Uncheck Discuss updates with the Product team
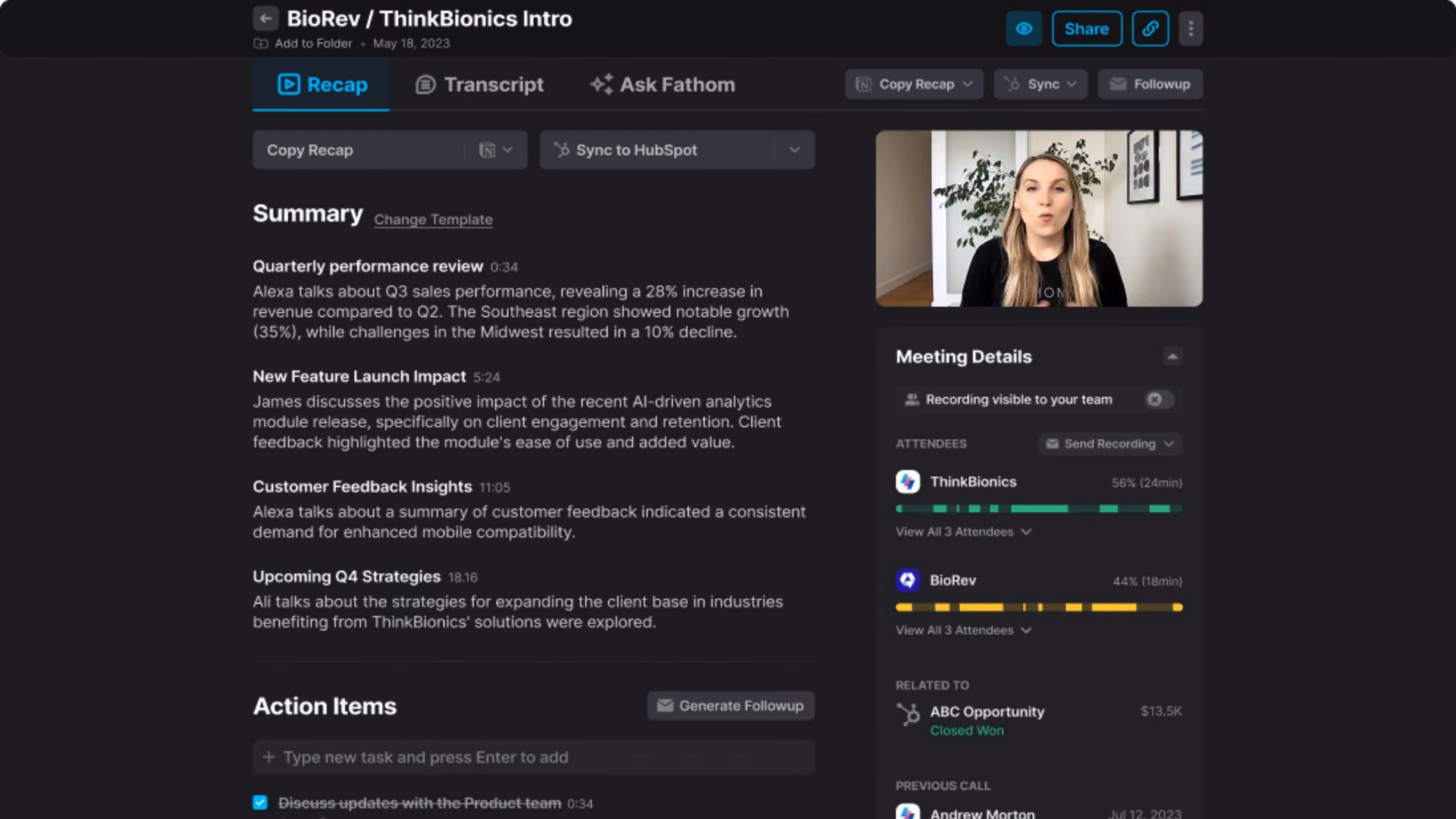This screenshot has width=1456, height=819. coord(260,802)
